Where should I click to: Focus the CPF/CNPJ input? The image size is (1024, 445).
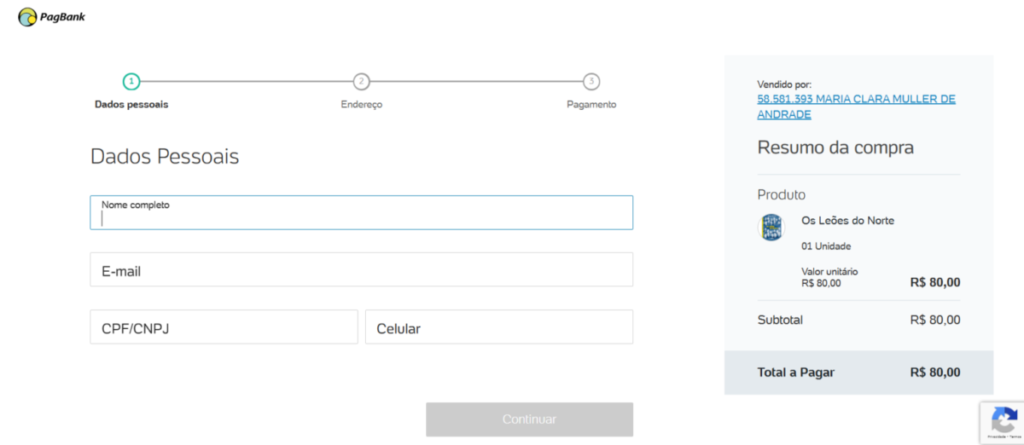[223, 327]
